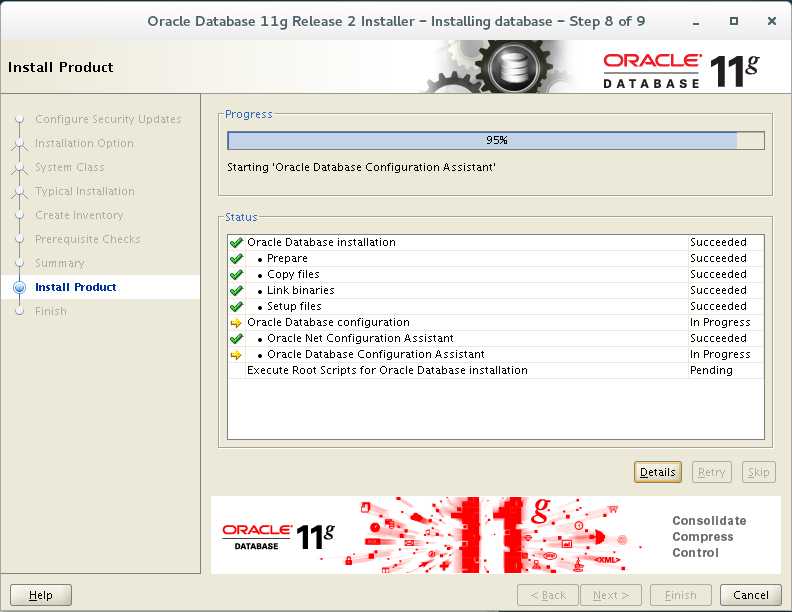The image size is (792, 612).
Task: Minimize the installer window
Action: click(696, 22)
